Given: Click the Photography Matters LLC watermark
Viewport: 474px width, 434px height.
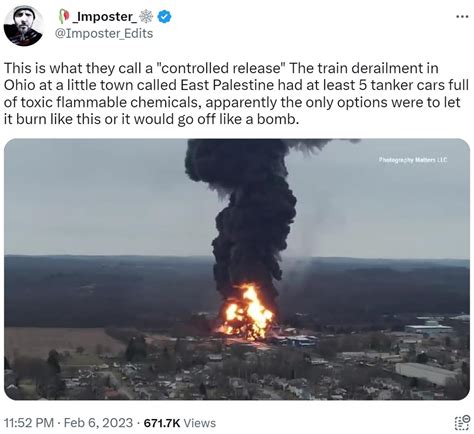Looking at the screenshot, I should [x=413, y=160].
